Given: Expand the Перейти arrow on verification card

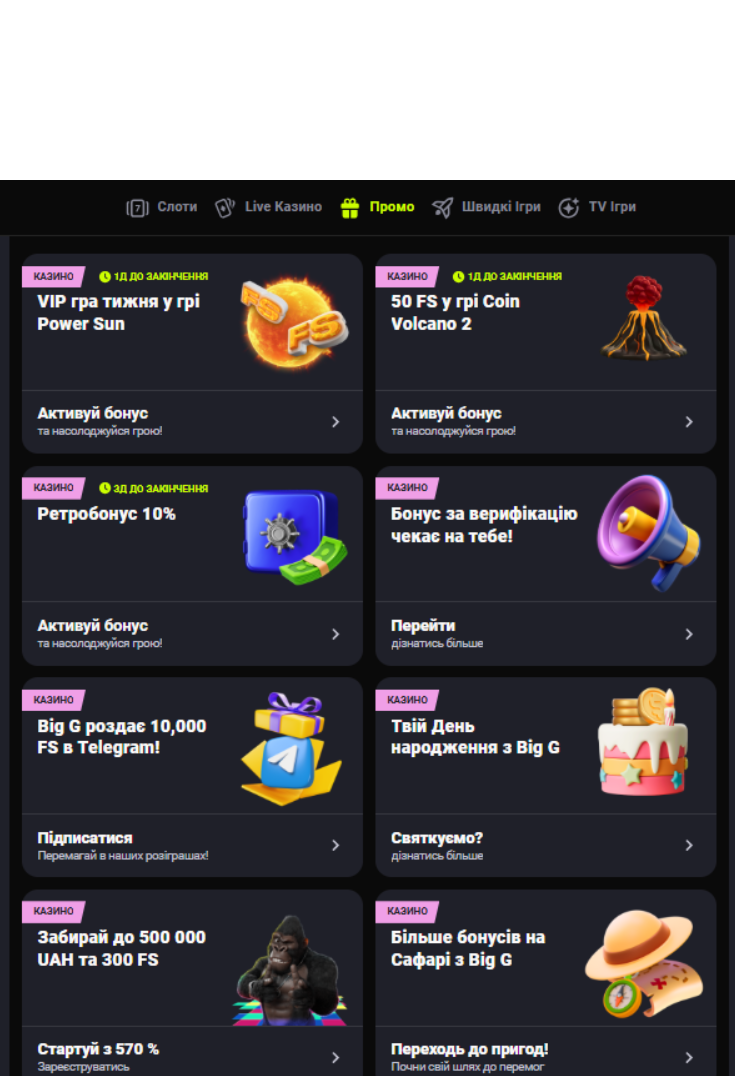Looking at the screenshot, I should 689,634.
